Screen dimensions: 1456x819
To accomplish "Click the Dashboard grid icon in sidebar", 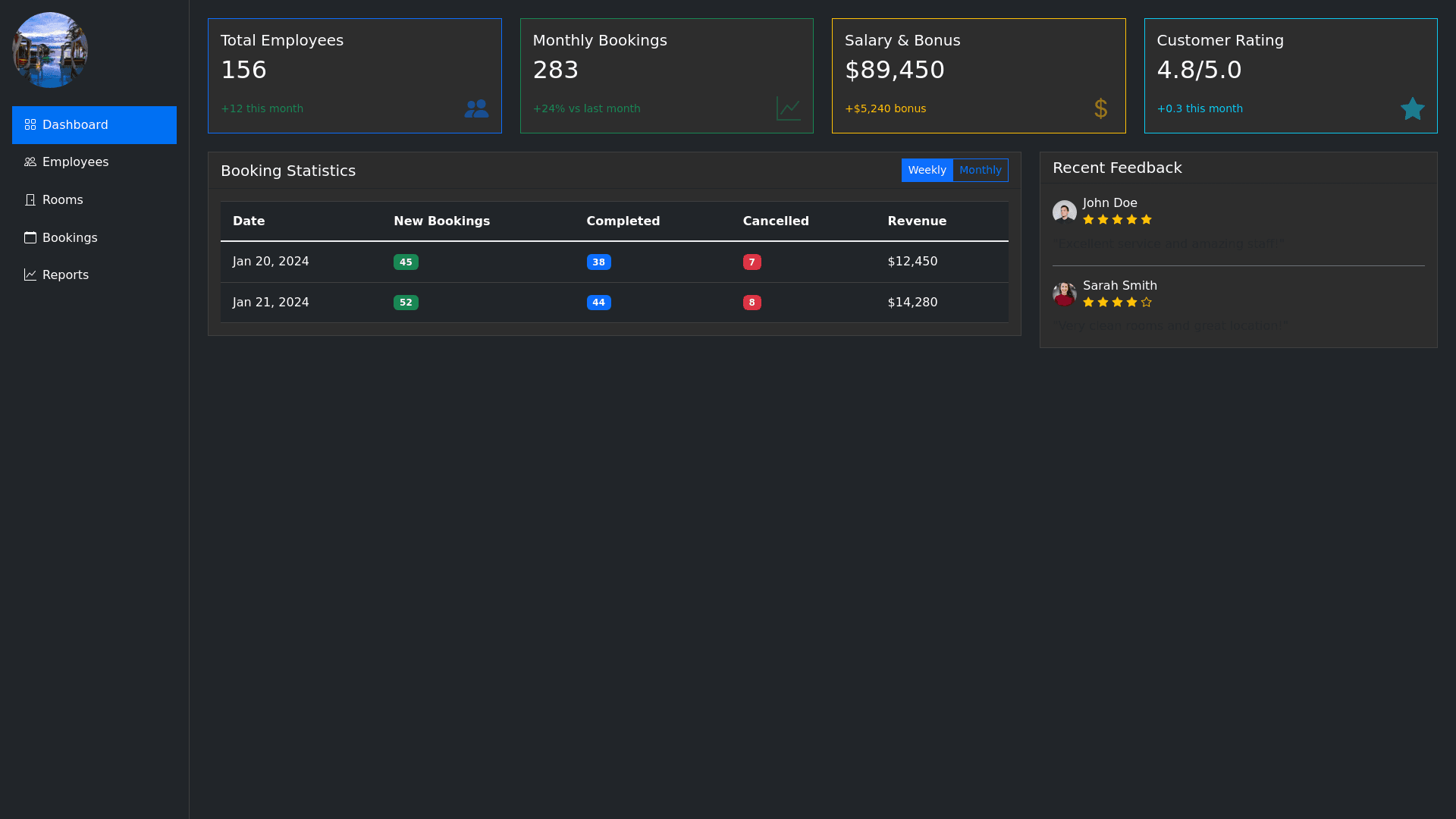I will click(x=30, y=124).
